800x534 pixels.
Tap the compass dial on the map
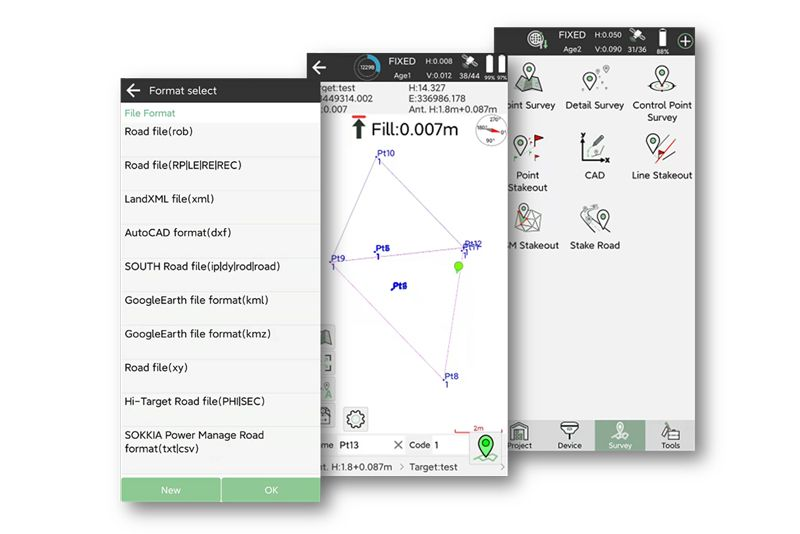coord(491,131)
